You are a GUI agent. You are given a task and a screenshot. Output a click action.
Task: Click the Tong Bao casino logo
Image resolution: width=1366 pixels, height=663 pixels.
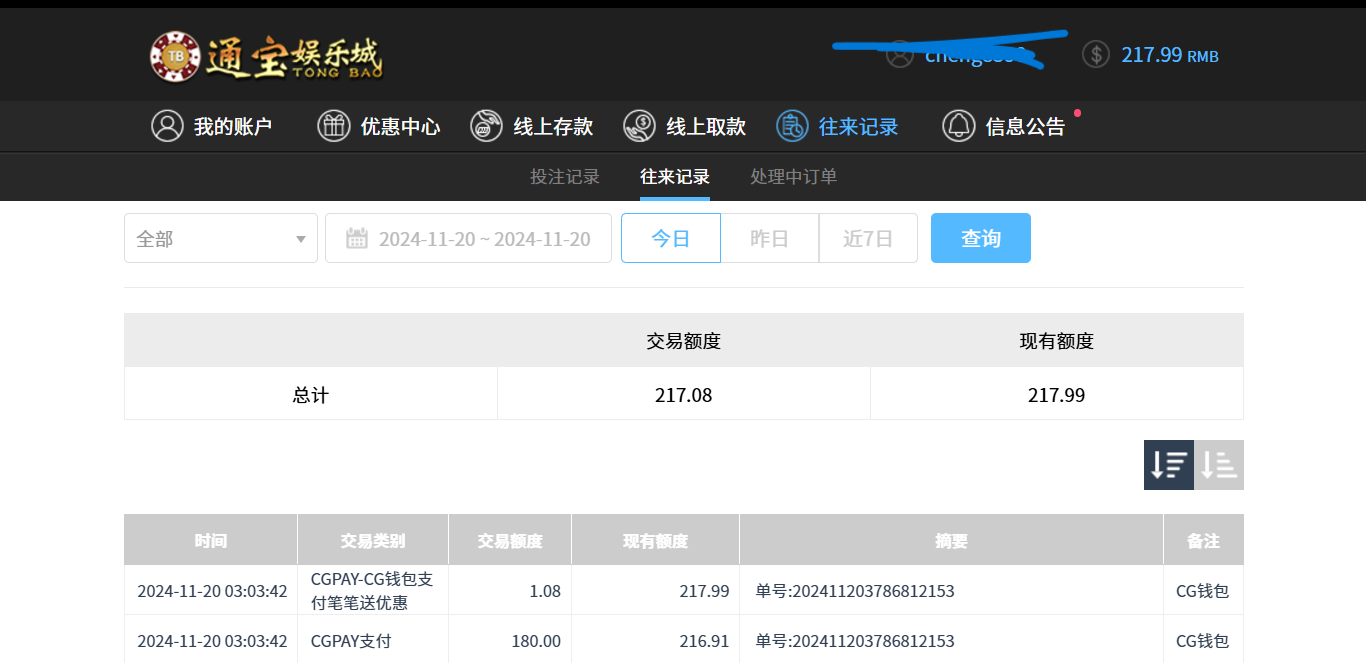point(266,56)
